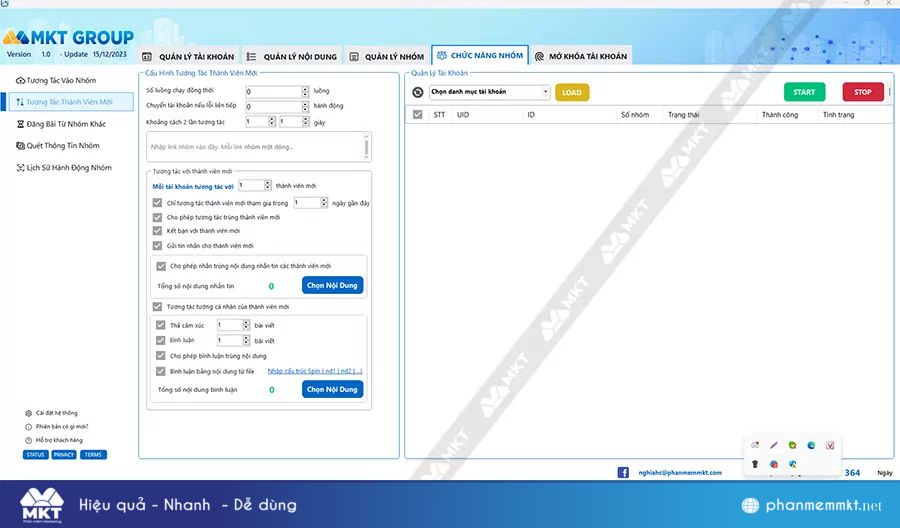The height and width of the screenshot is (528, 900).
Task: Toggle the select-all checkbox in account table header
Action: coord(417,115)
